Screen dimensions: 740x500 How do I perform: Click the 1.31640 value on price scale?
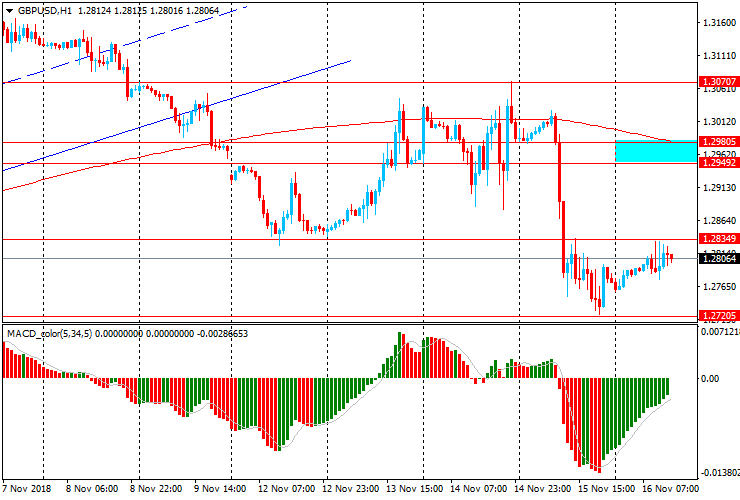[719, 22]
